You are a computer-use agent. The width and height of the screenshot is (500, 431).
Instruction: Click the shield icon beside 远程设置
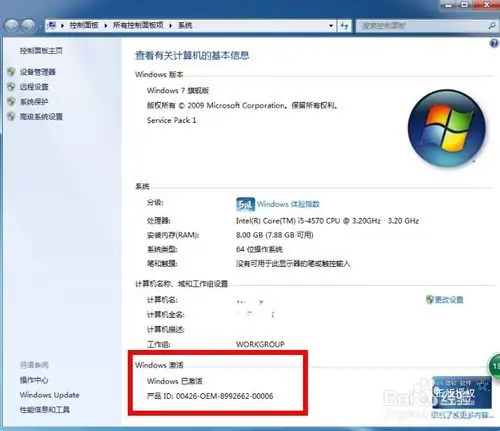[11, 87]
